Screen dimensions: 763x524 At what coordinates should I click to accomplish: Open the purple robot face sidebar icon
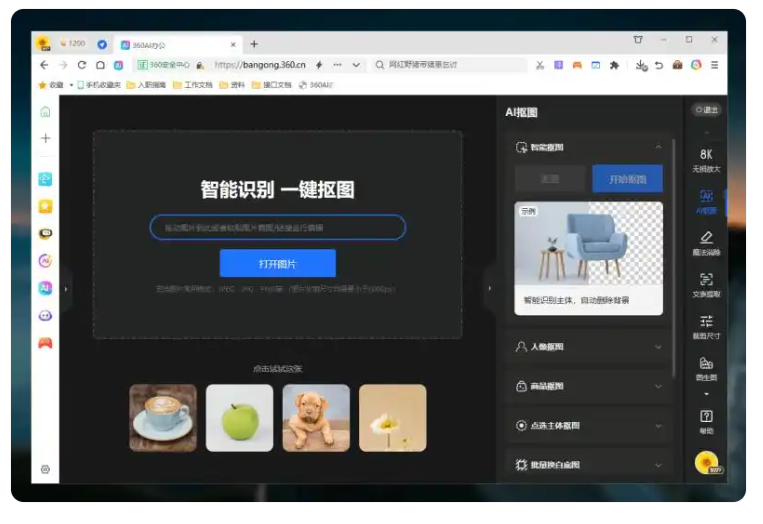pos(45,316)
